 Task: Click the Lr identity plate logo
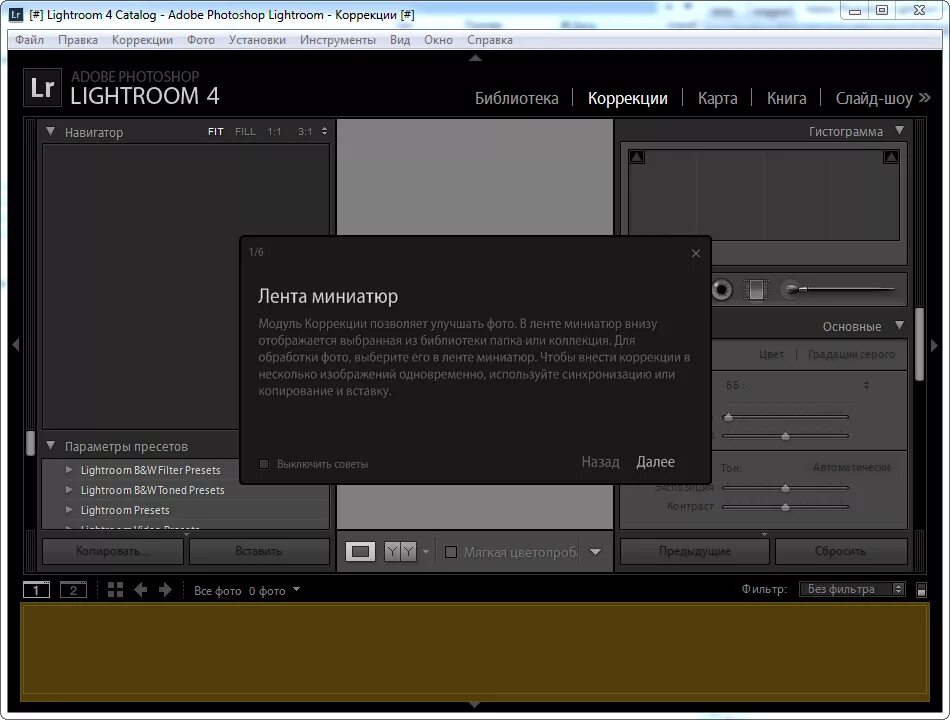point(42,87)
